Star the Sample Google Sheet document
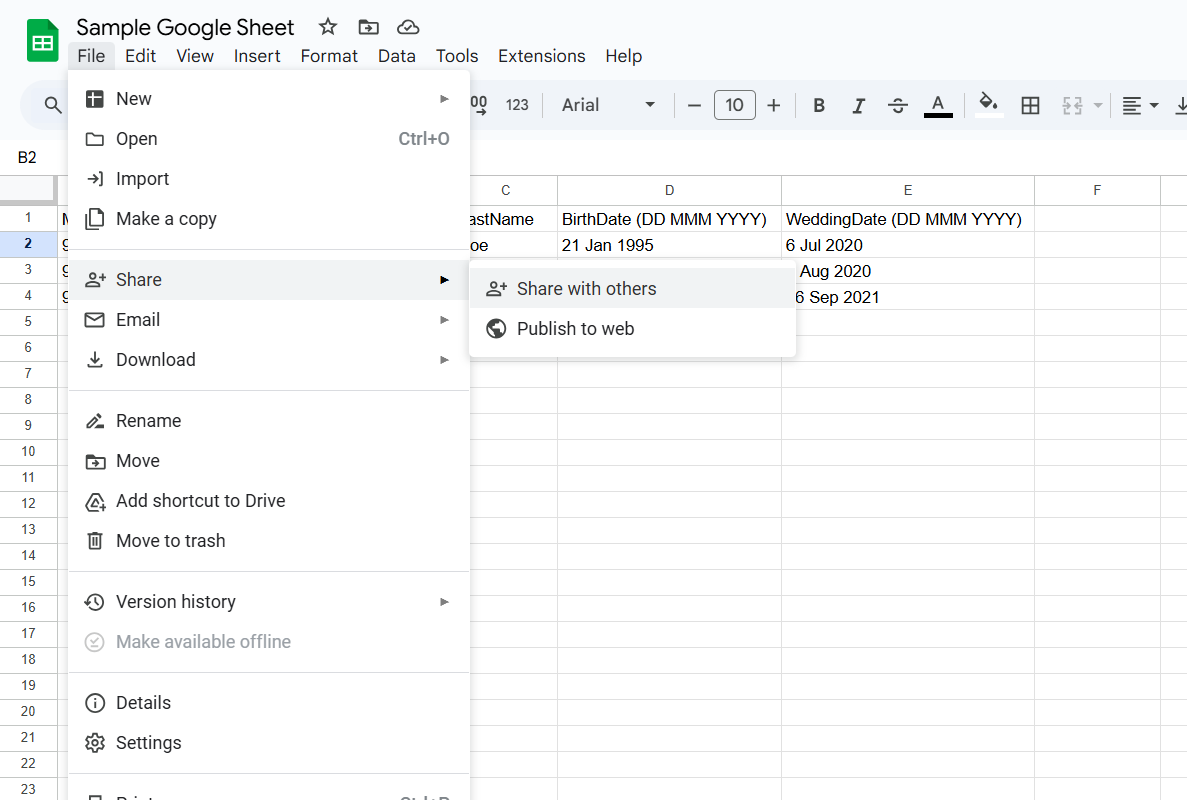The height and width of the screenshot is (800, 1187). (328, 27)
